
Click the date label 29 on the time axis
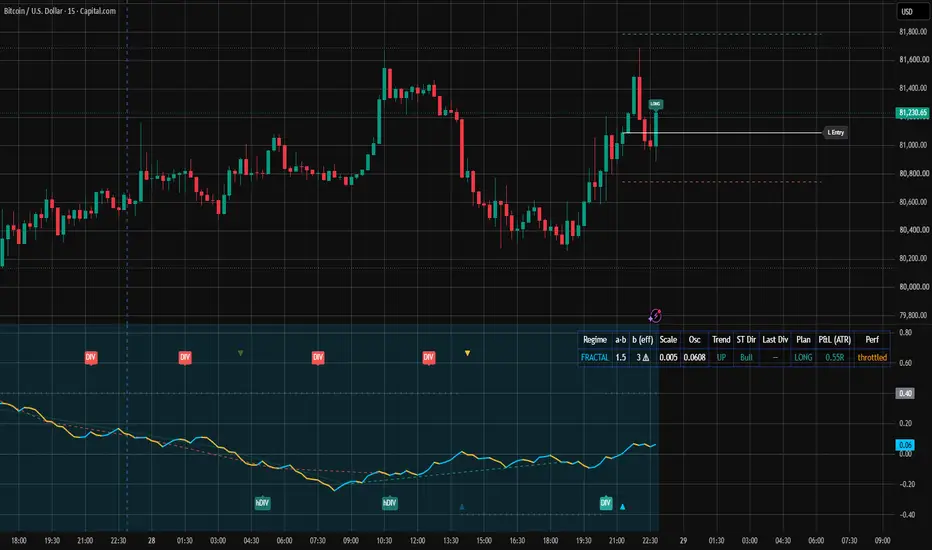coord(683,540)
